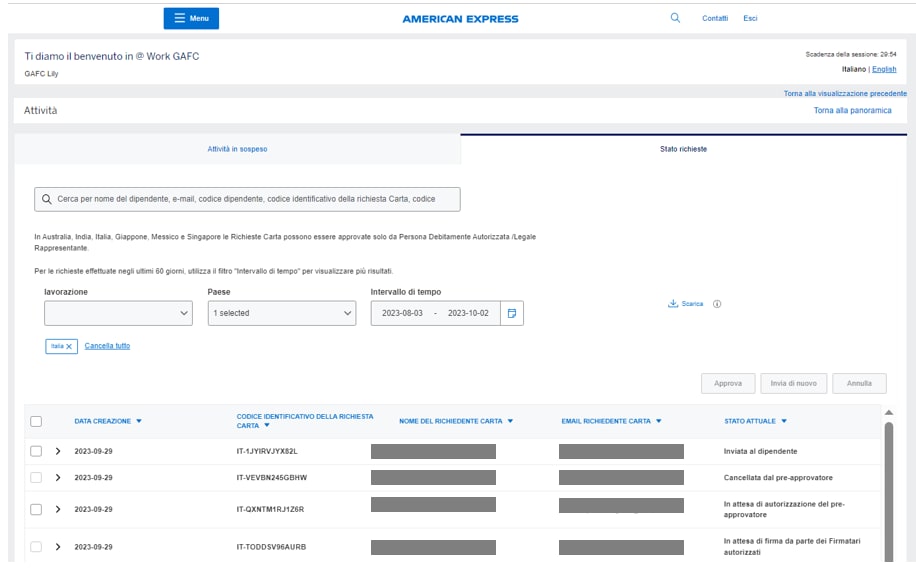Click the Cancella tutto link

[107, 346]
